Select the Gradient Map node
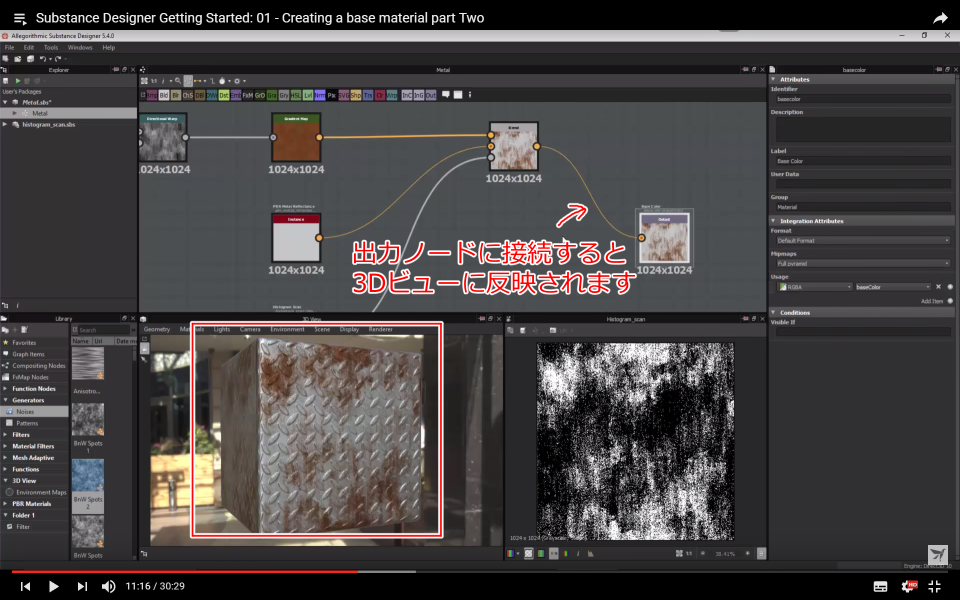 point(296,137)
